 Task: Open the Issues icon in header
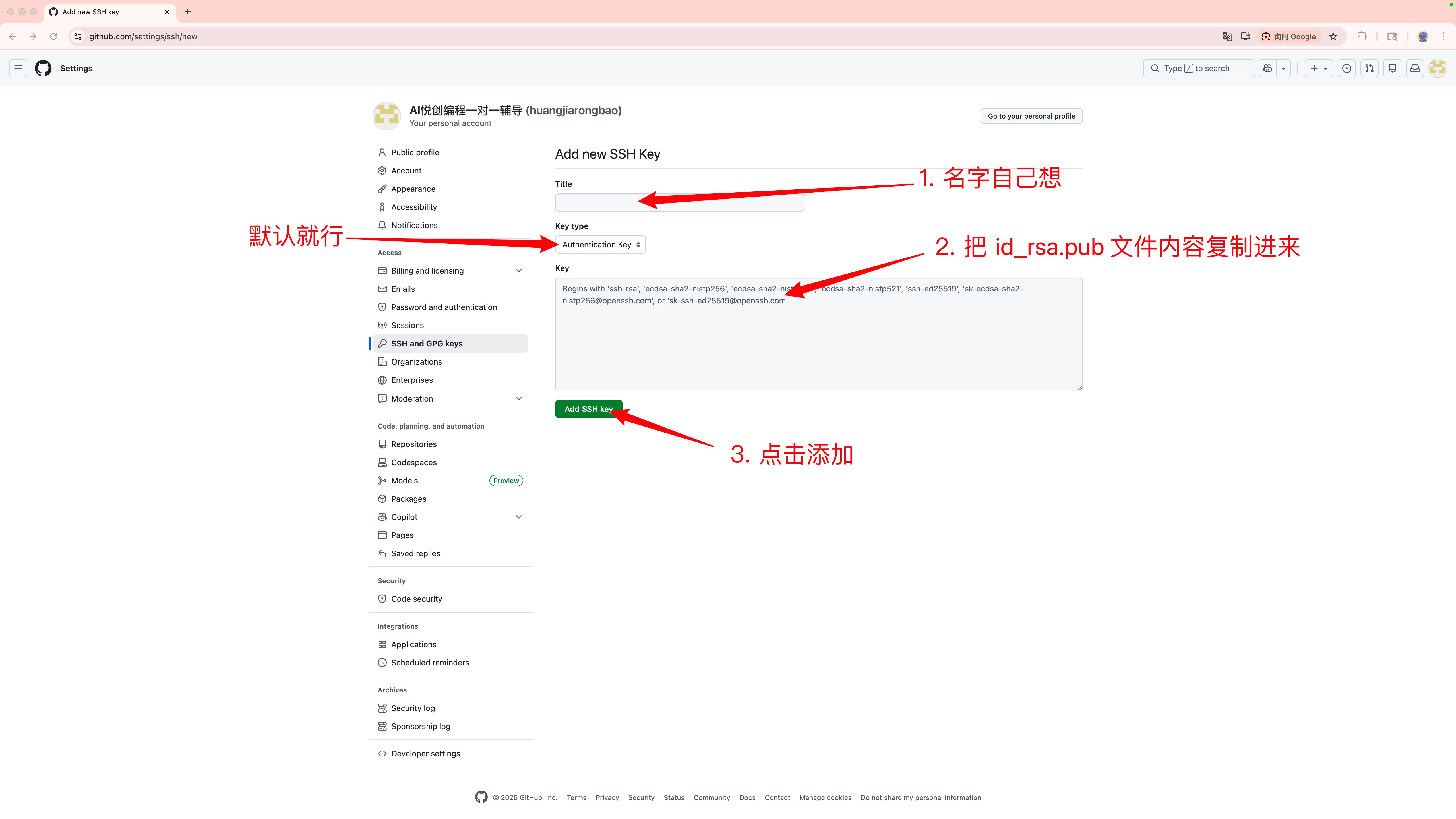(1347, 68)
